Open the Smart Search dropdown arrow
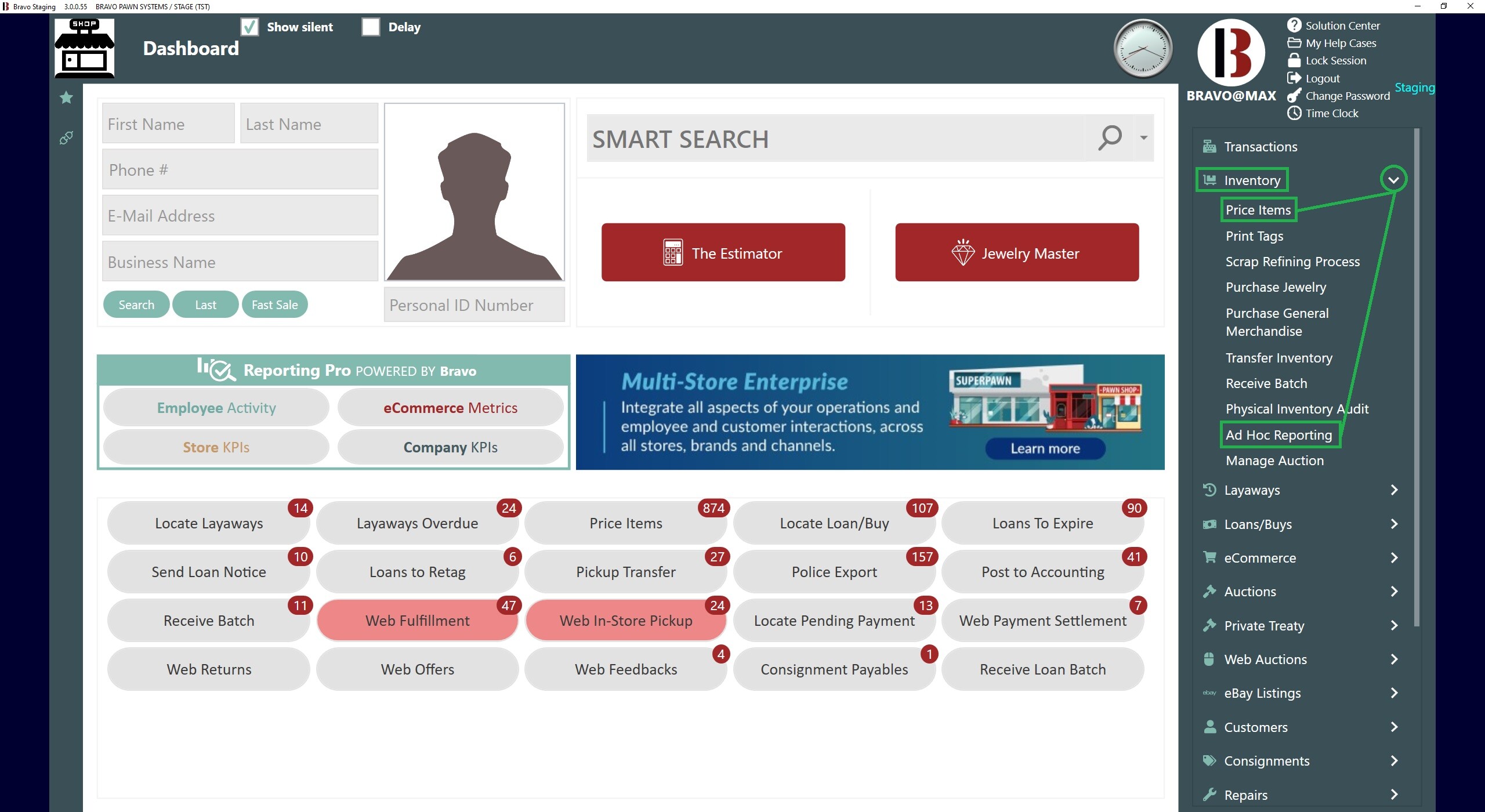This screenshot has height=812, width=1485. tap(1143, 138)
